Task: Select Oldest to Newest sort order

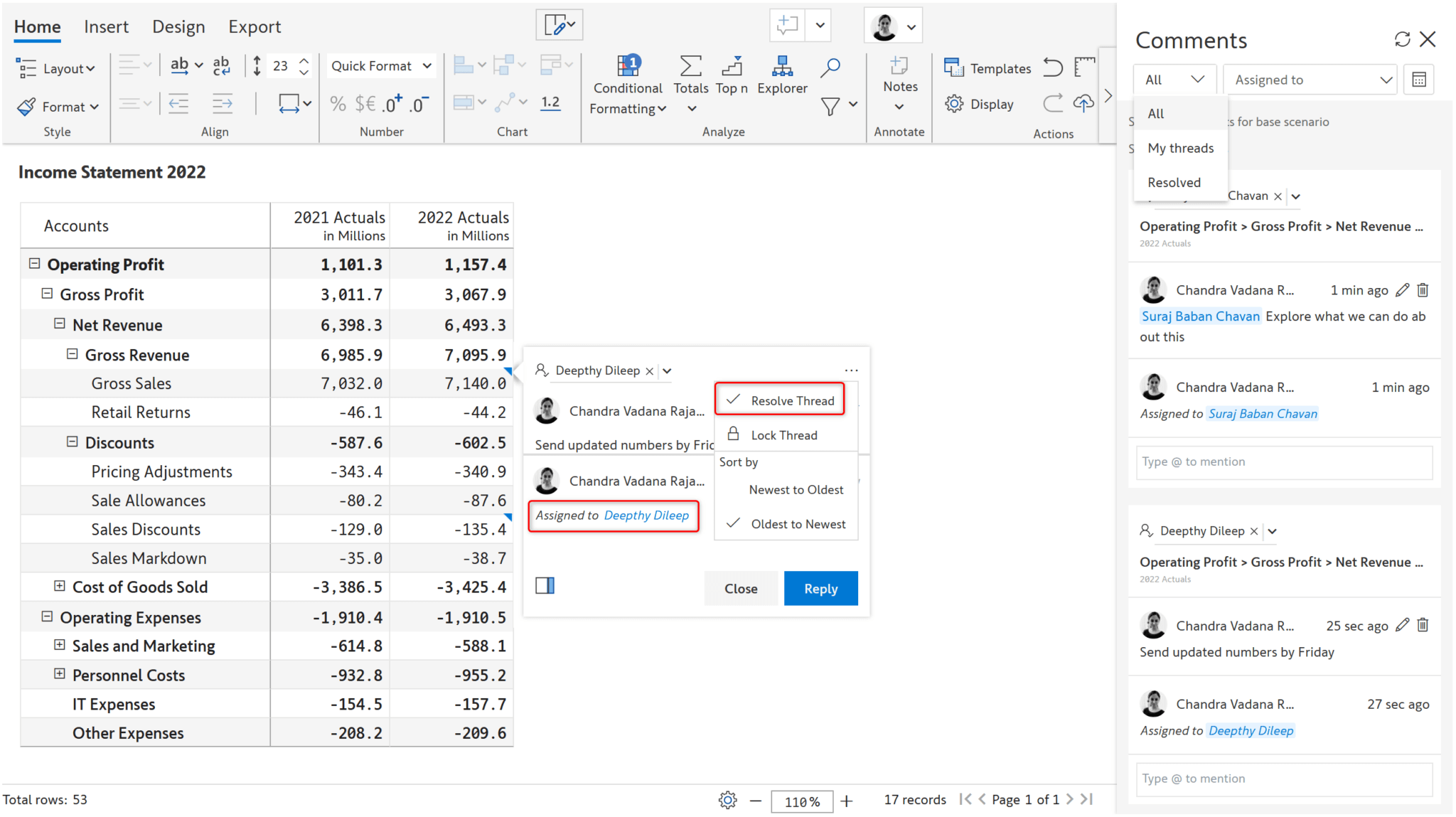Action: point(798,524)
